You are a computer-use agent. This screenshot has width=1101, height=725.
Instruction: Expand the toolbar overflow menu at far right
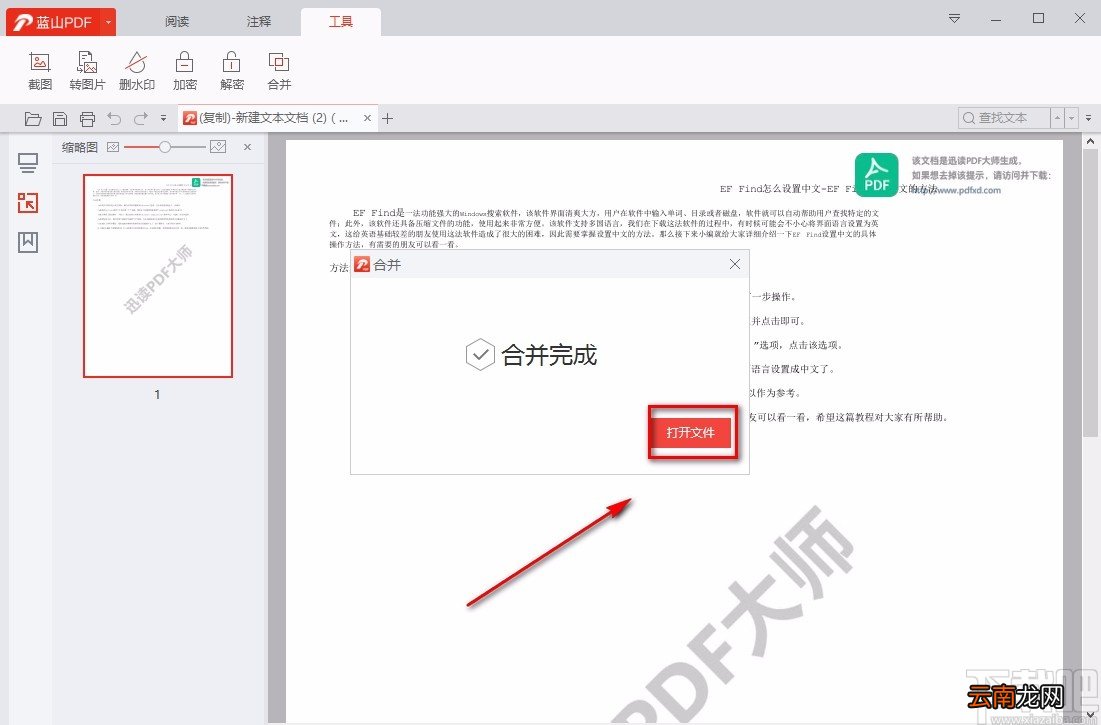click(x=1089, y=118)
